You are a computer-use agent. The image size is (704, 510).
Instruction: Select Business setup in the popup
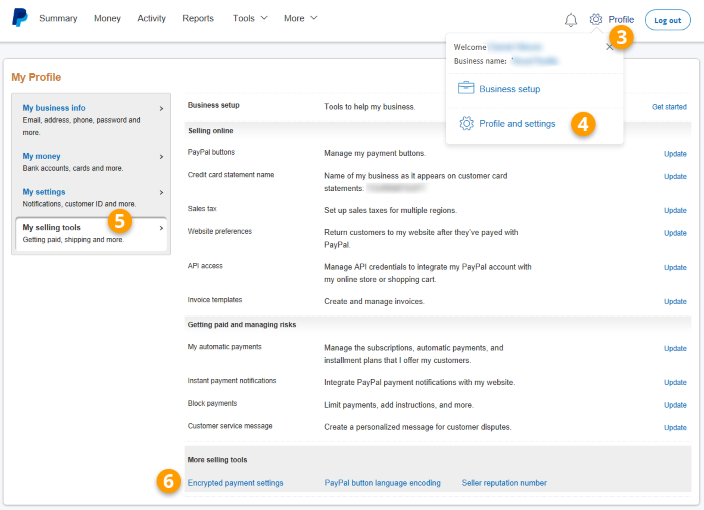click(x=510, y=89)
